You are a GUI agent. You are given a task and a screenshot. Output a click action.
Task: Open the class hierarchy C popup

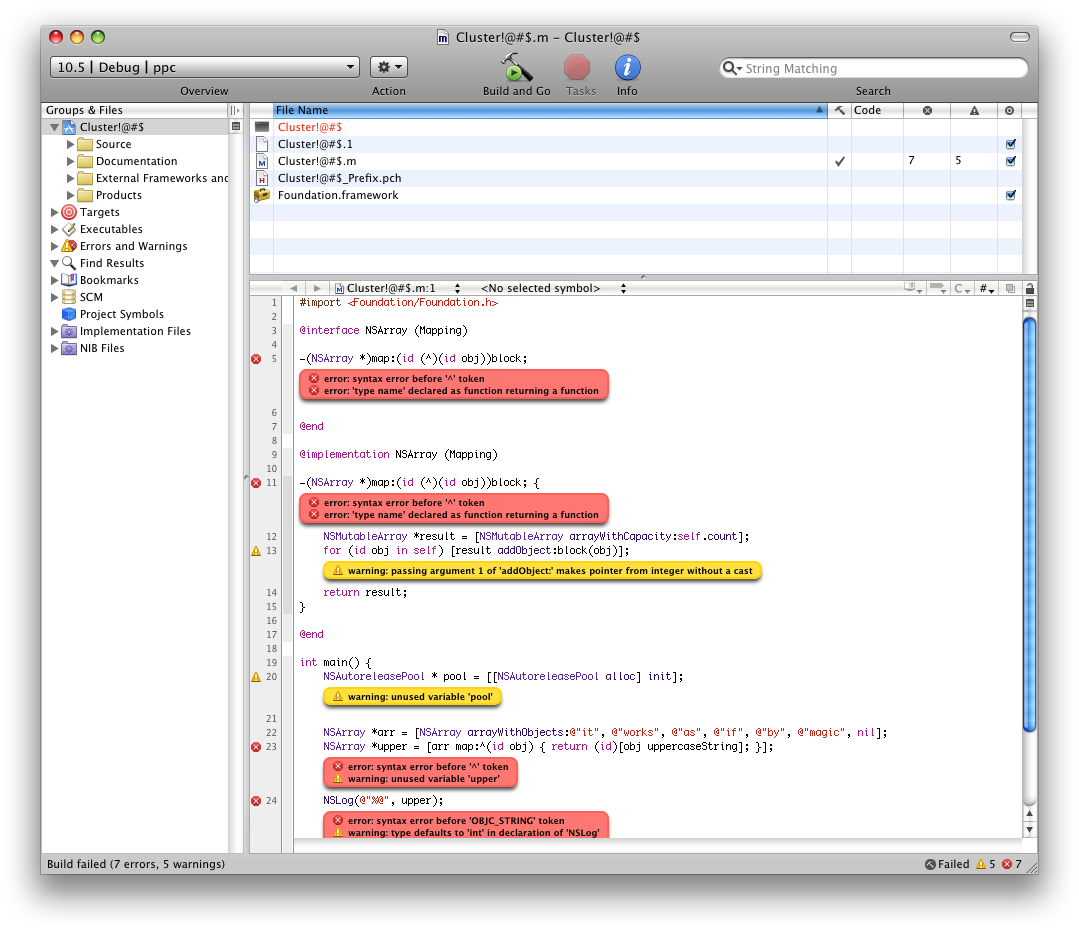(962, 288)
